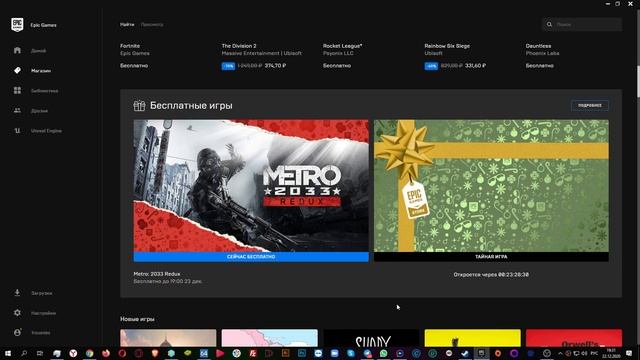Open FileZilla from the taskbar
Image resolution: width=640 pixels, height=360 pixels.
click(x=253, y=353)
